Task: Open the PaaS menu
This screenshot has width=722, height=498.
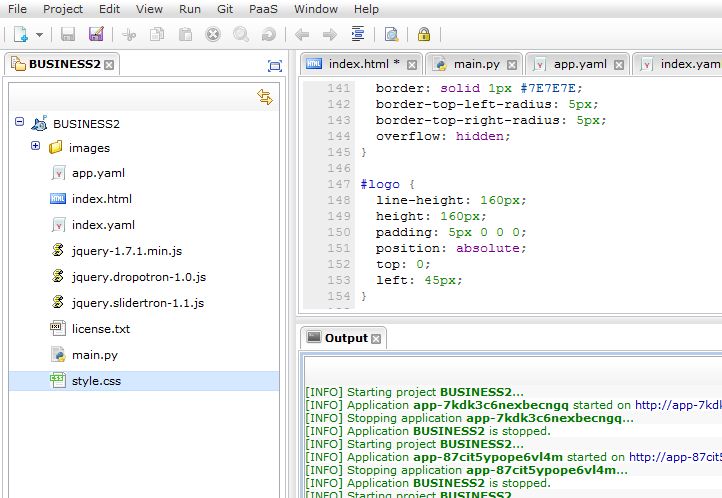Action: [262, 9]
